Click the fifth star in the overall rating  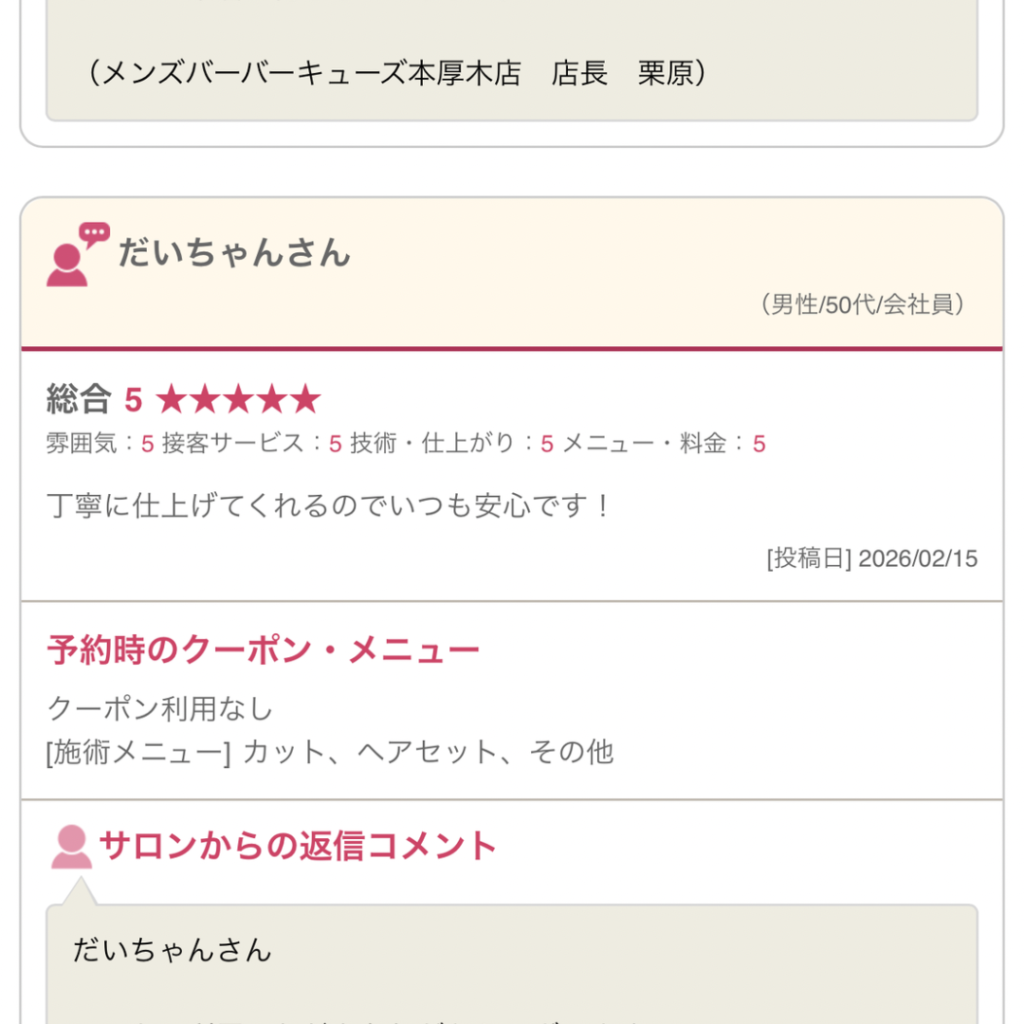(x=305, y=401)
